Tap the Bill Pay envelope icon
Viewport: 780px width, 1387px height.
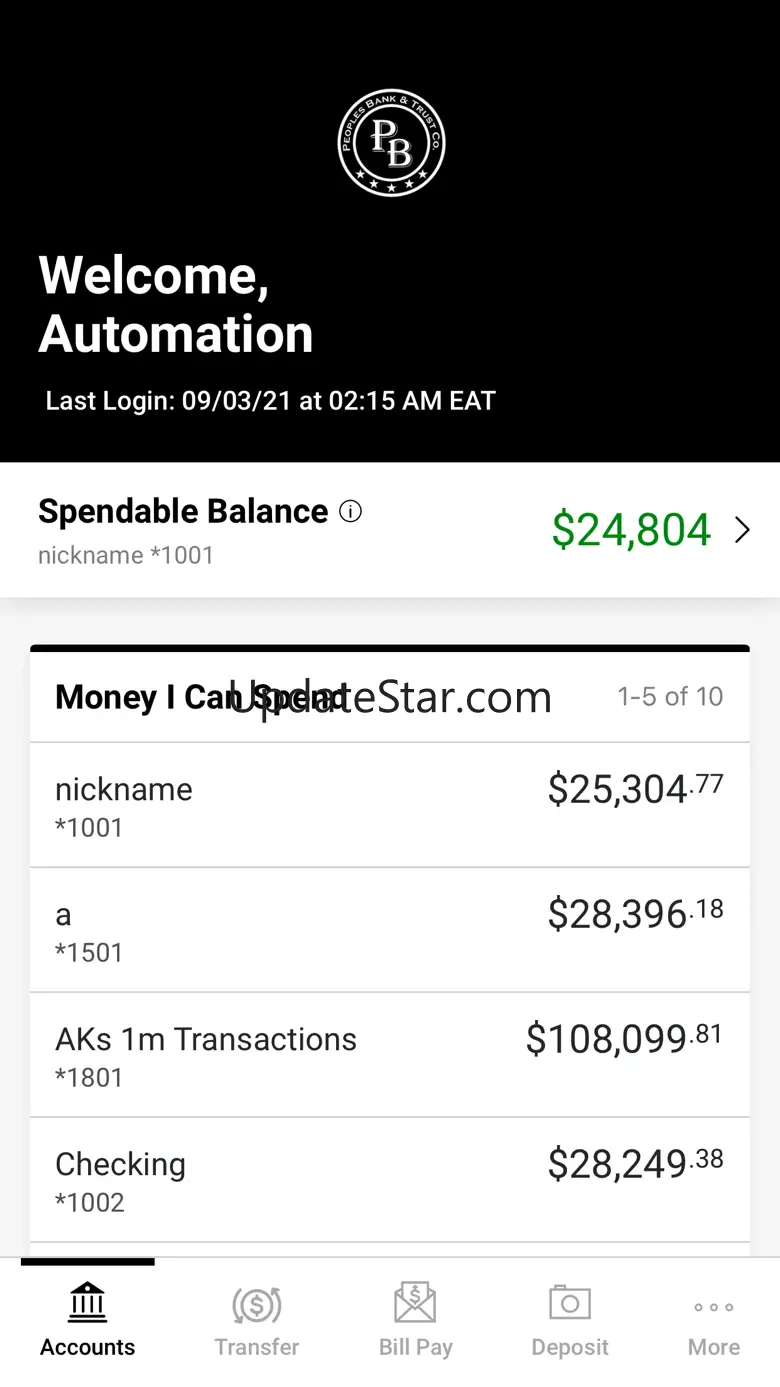[415, 1303]
